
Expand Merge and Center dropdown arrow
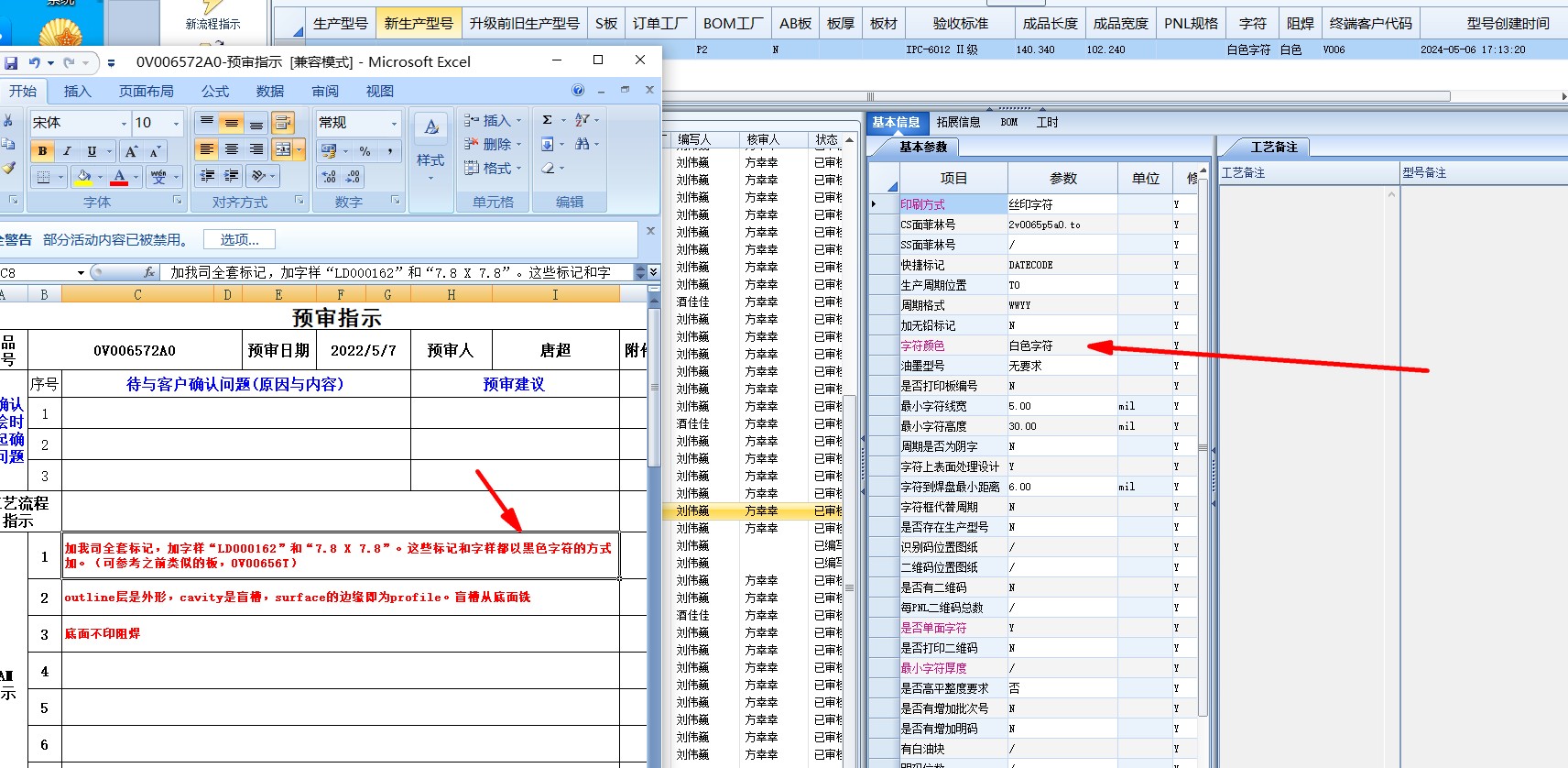tap(299, 149)
